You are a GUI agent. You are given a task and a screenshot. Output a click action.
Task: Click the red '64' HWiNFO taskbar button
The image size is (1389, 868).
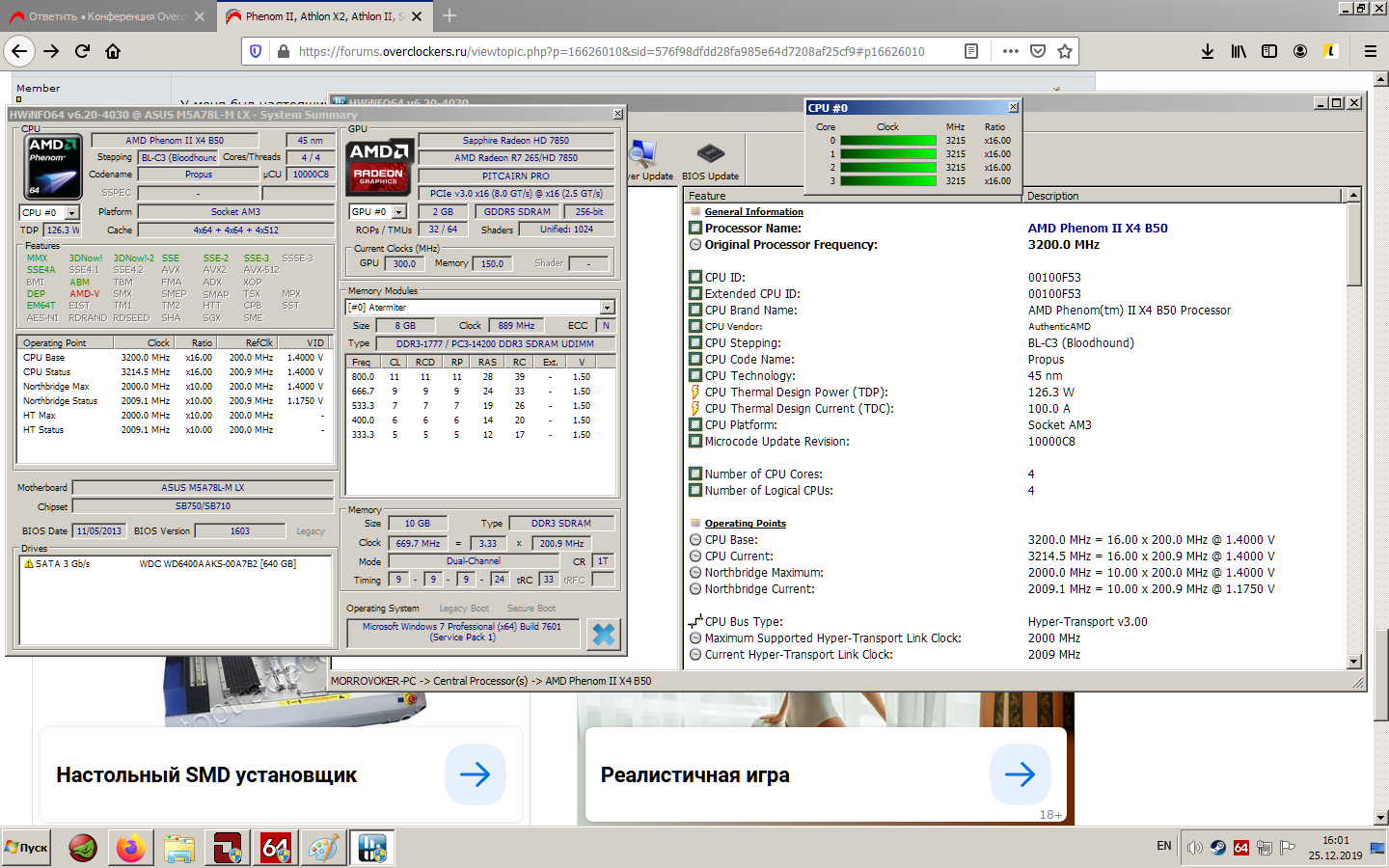coord(276,848)
